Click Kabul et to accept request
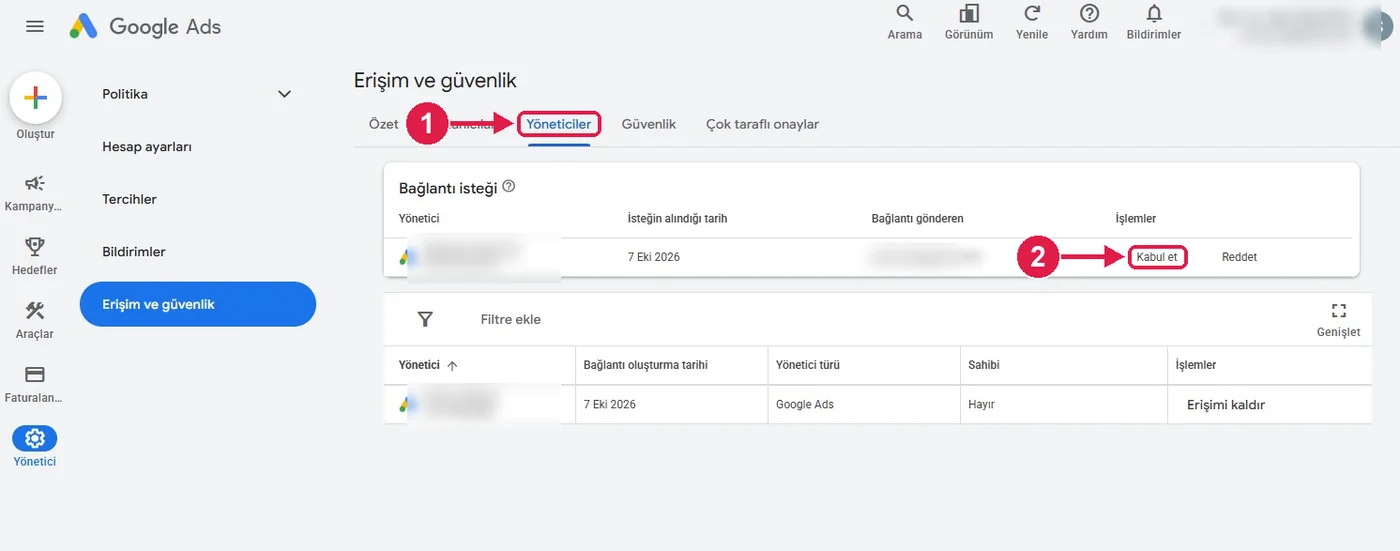This screenshot has width=1400, height=551. click(1157, 257)
